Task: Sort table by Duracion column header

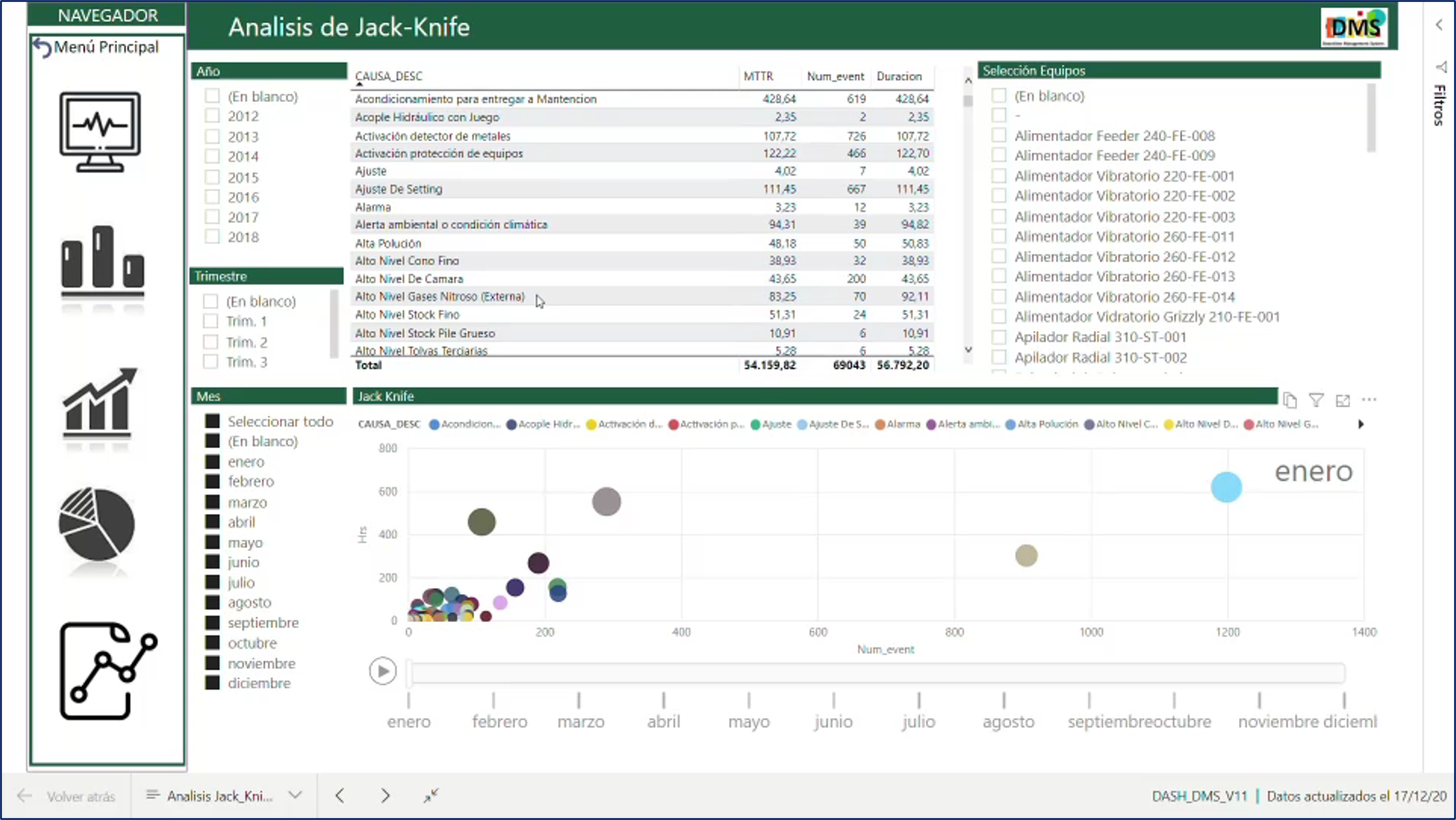Action: pyautogui.click(x=899, y=77)
